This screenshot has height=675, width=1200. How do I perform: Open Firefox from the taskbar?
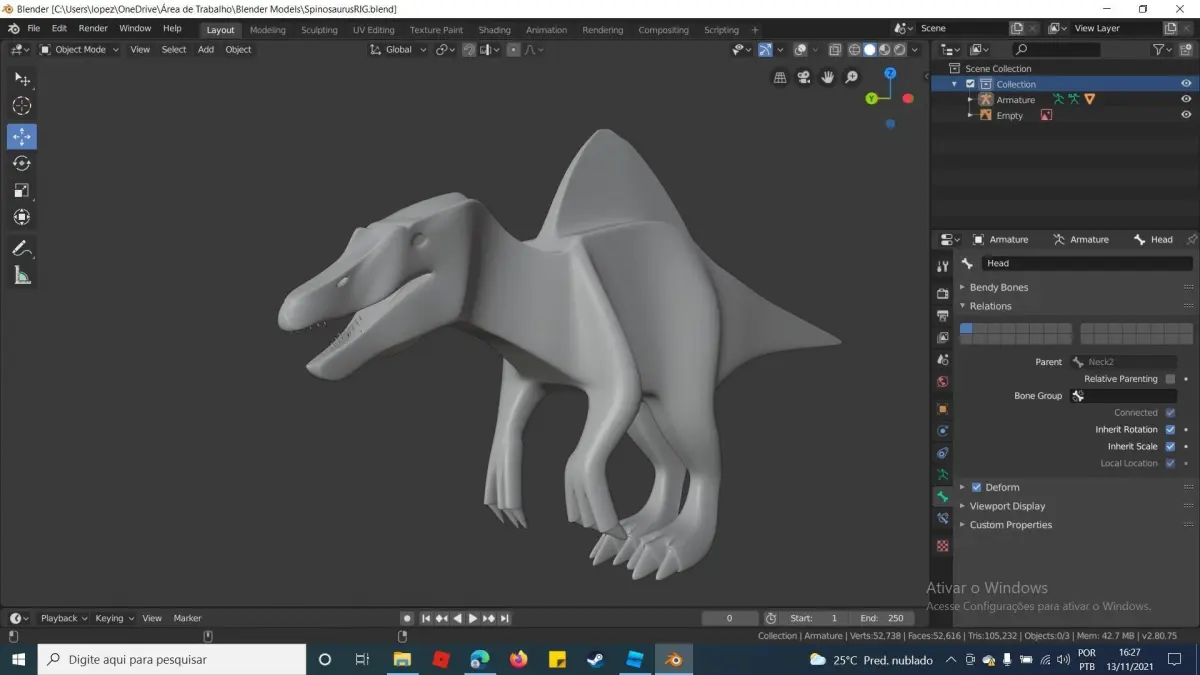click(x=518, y=660)
